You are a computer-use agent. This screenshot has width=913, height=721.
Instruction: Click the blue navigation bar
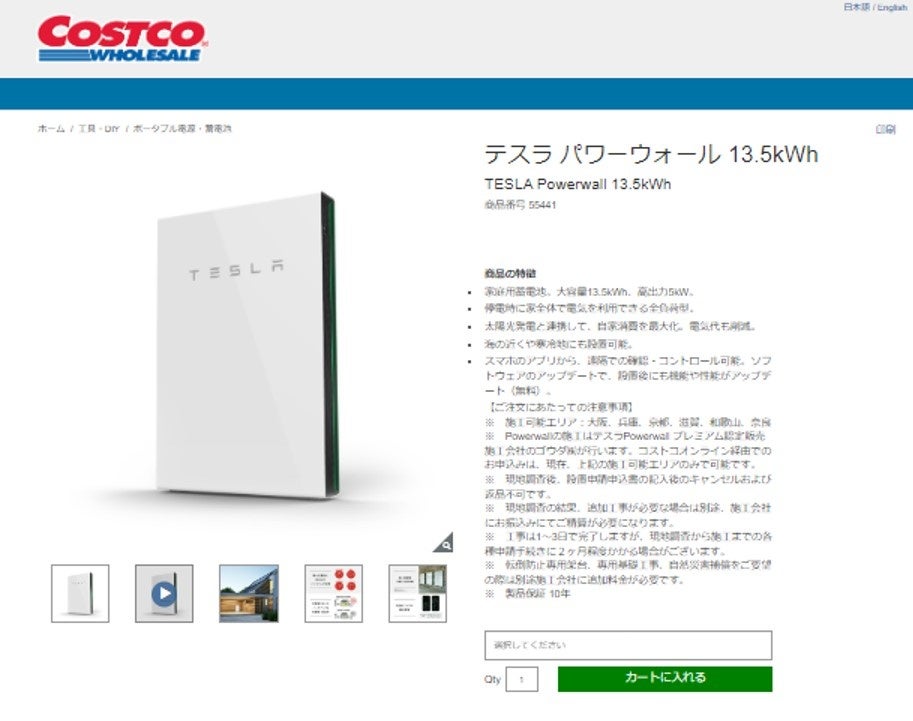tap(456, 93)
